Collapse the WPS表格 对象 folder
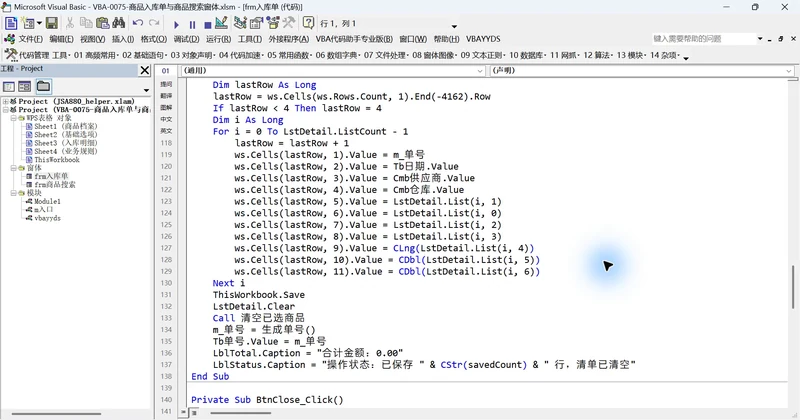 pos(14,118)
